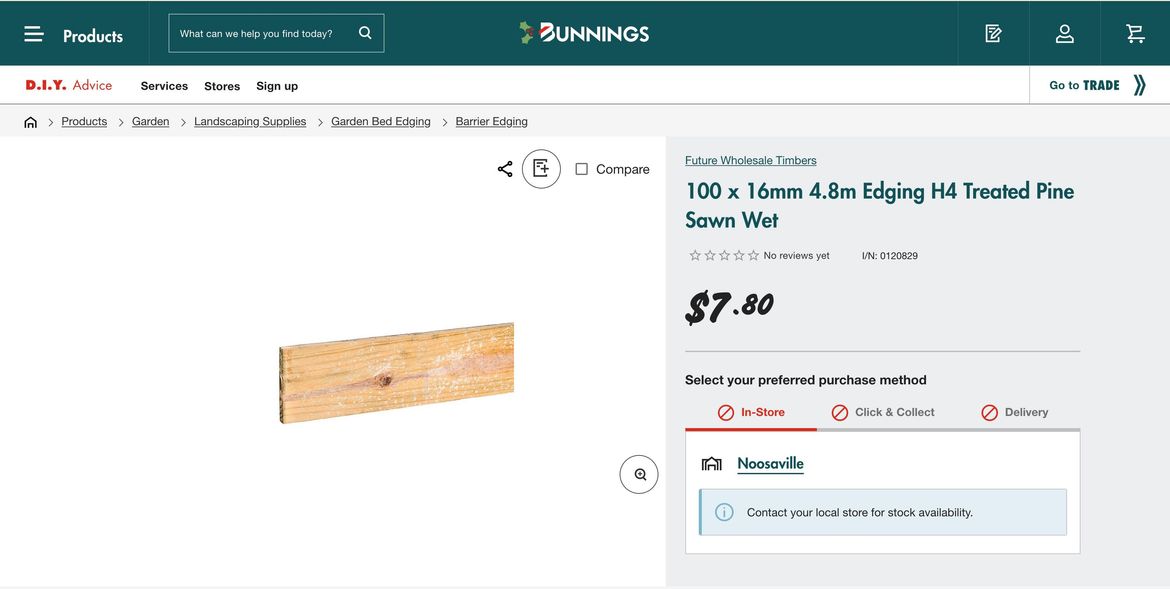Tick the Compare checkbox
Screen dimensions: 1170x589
[x=582, y=169]
